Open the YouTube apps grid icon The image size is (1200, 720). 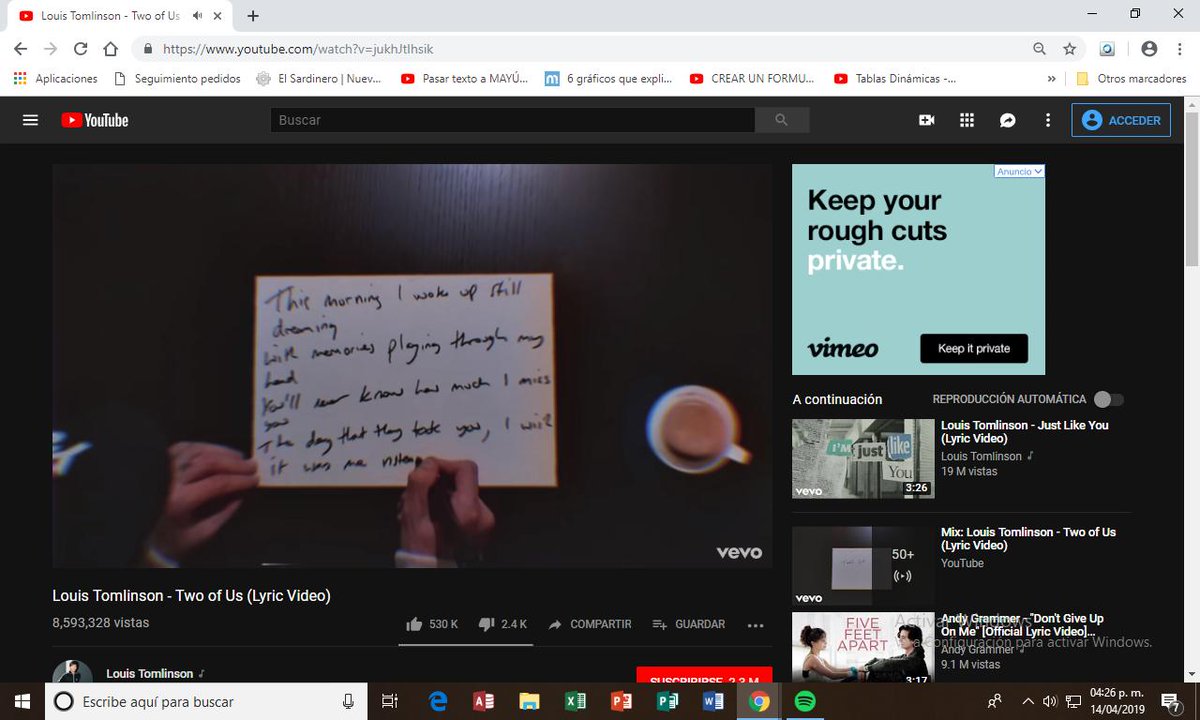click(967, 120)
